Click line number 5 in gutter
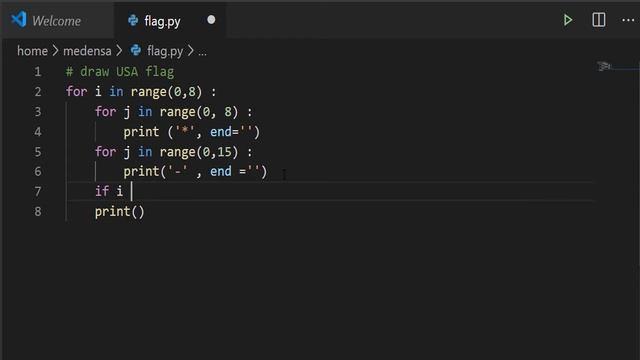 pyautogui.click(x=38, y=152)
